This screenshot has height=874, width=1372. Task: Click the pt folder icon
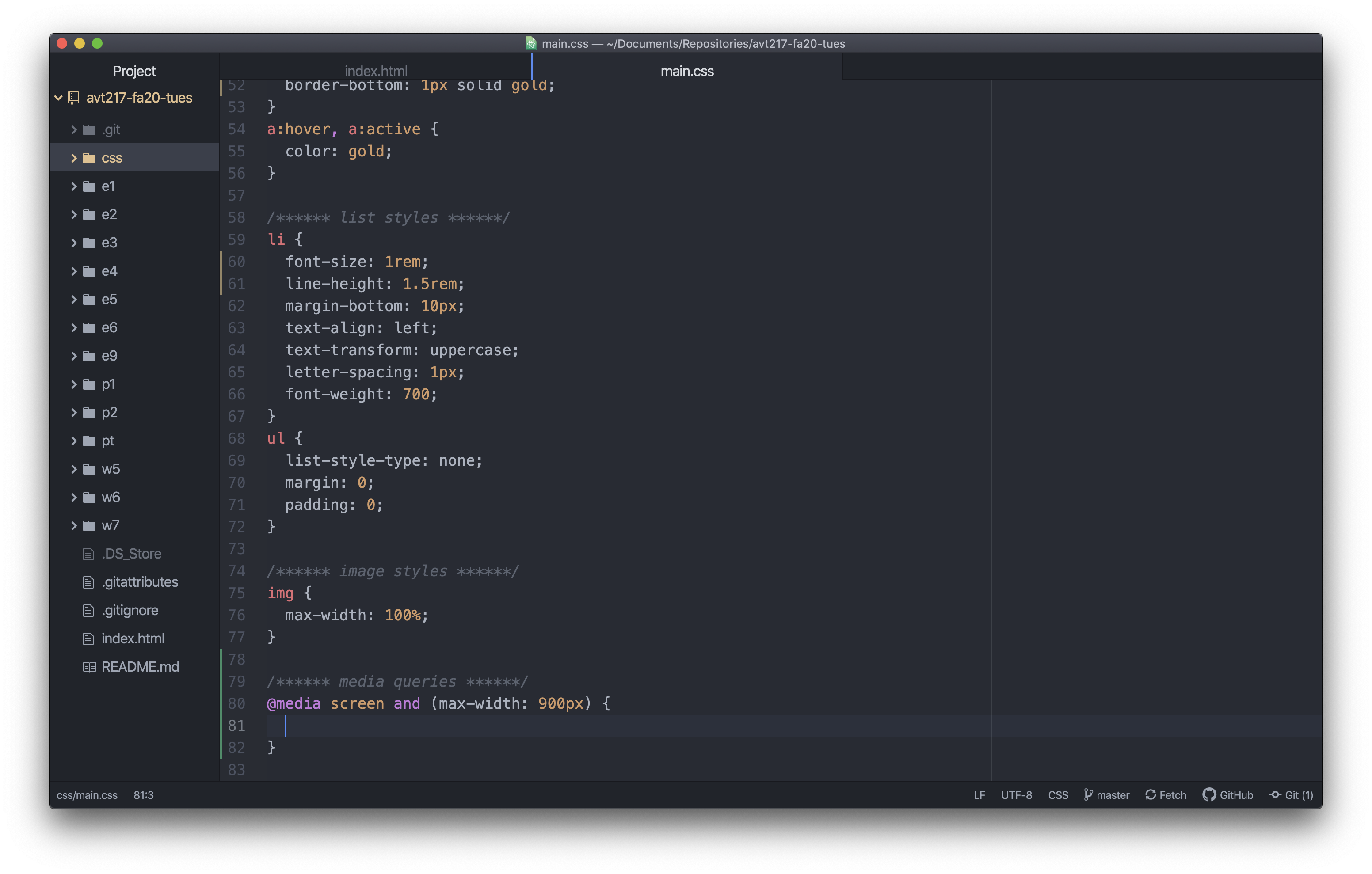89,441
